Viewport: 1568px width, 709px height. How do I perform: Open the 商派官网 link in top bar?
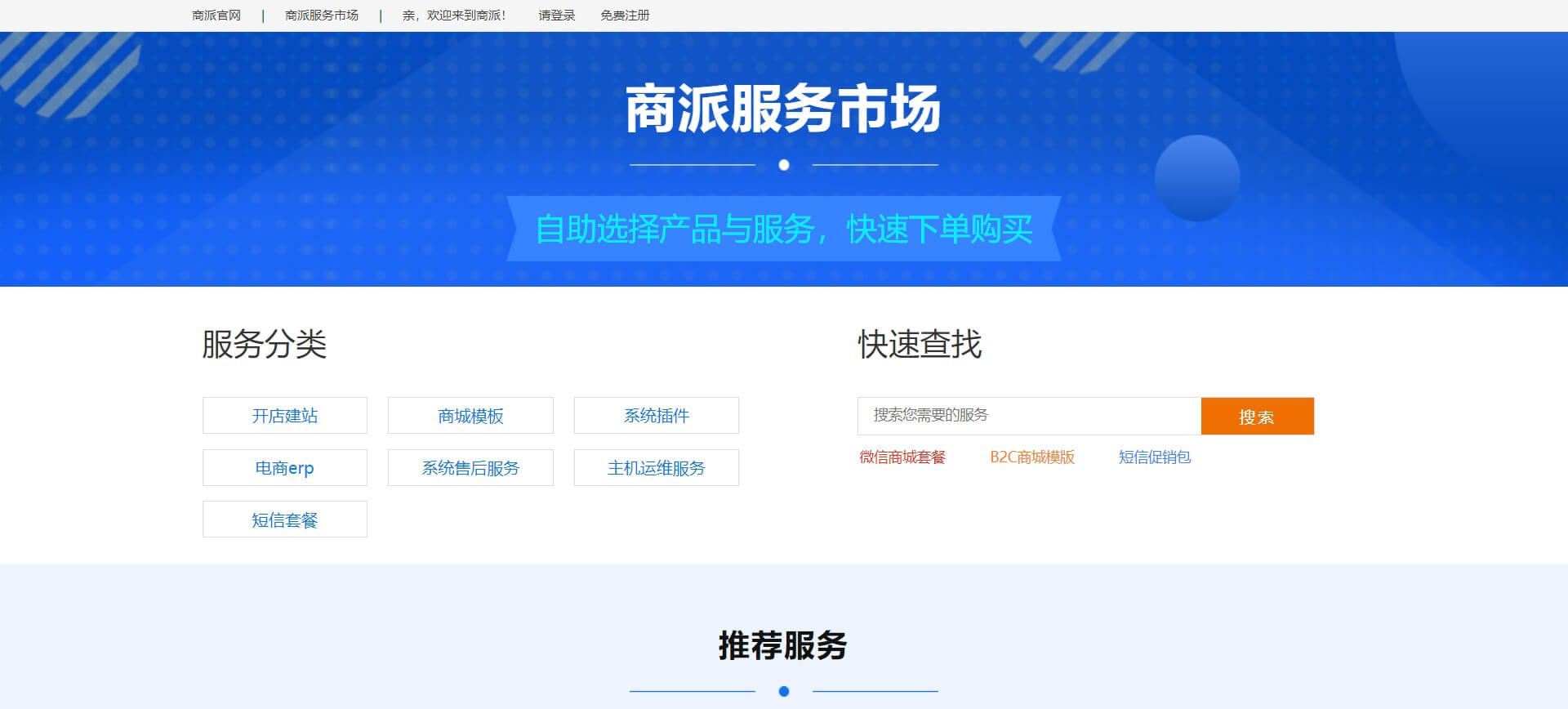216,16
